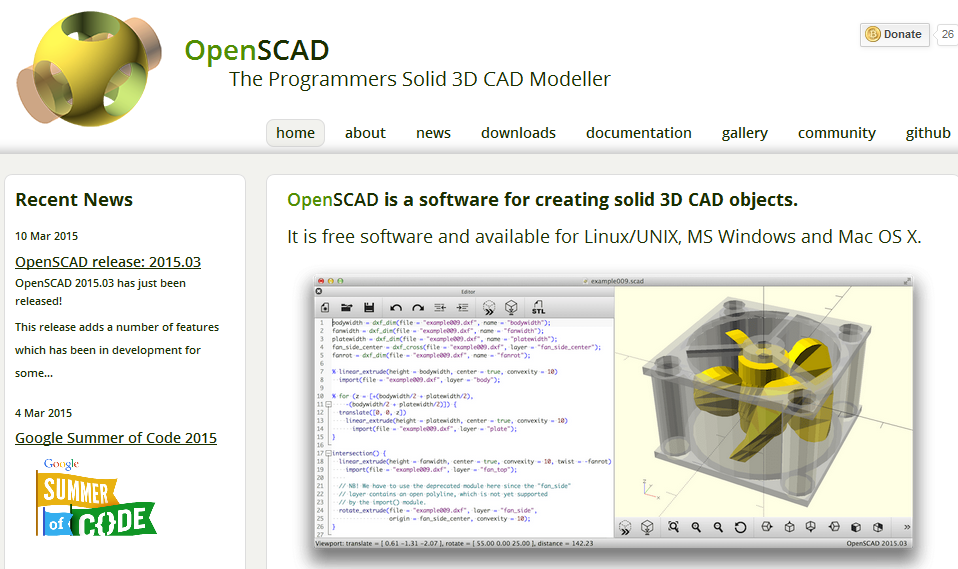Click the Open folder icon in editor toolbar
958x569 pixels.
pyautogui.click(x=346, y=307)
